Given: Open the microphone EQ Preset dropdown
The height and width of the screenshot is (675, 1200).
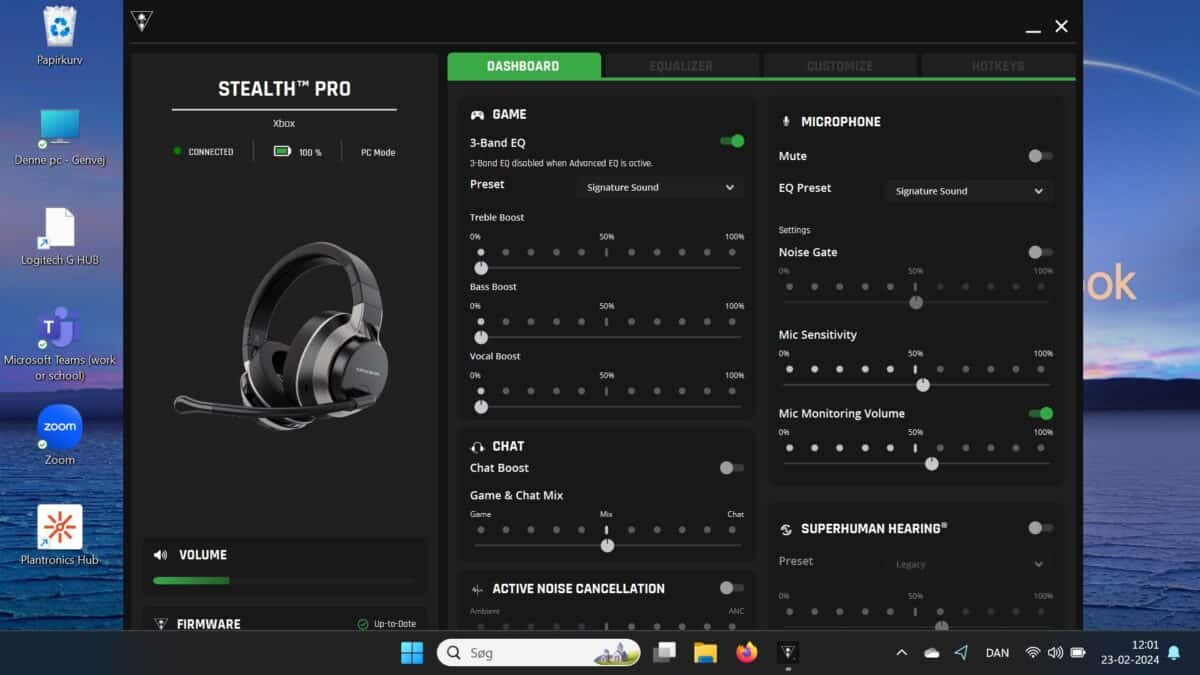Looking at the screenshot, I should click(x=969, y=191).
